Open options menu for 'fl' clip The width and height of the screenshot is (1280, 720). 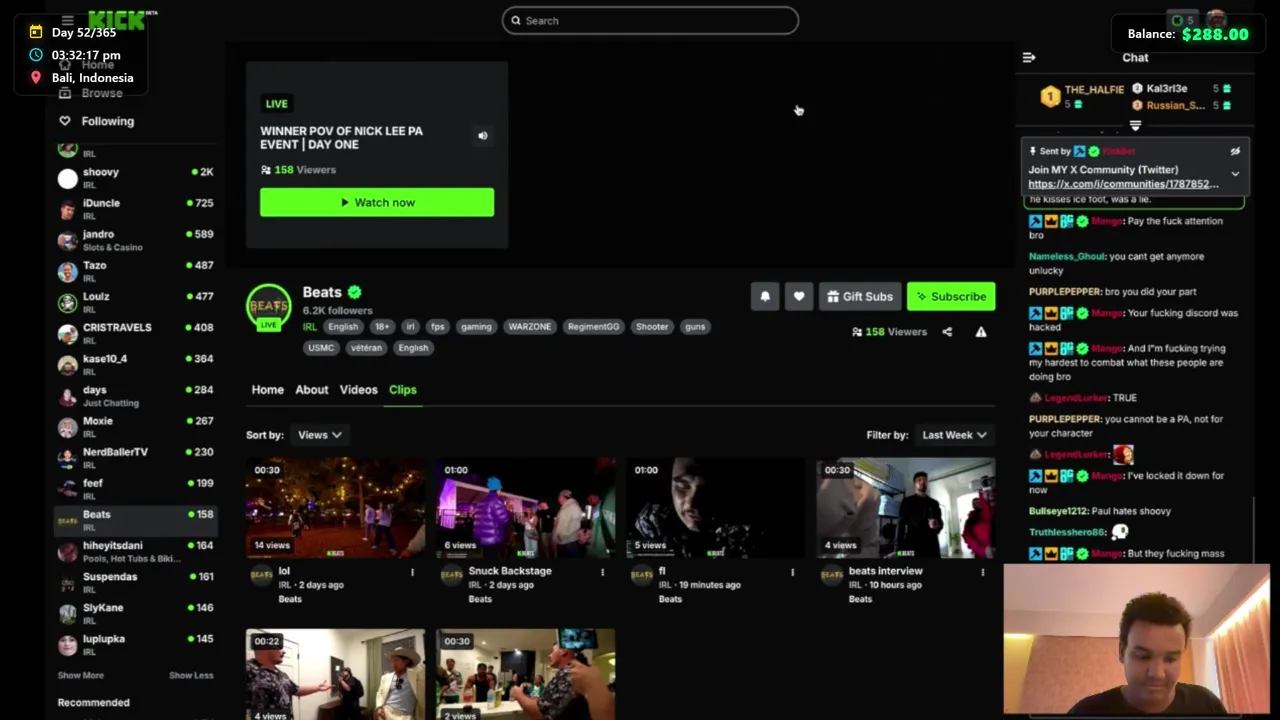click(792, 572)
